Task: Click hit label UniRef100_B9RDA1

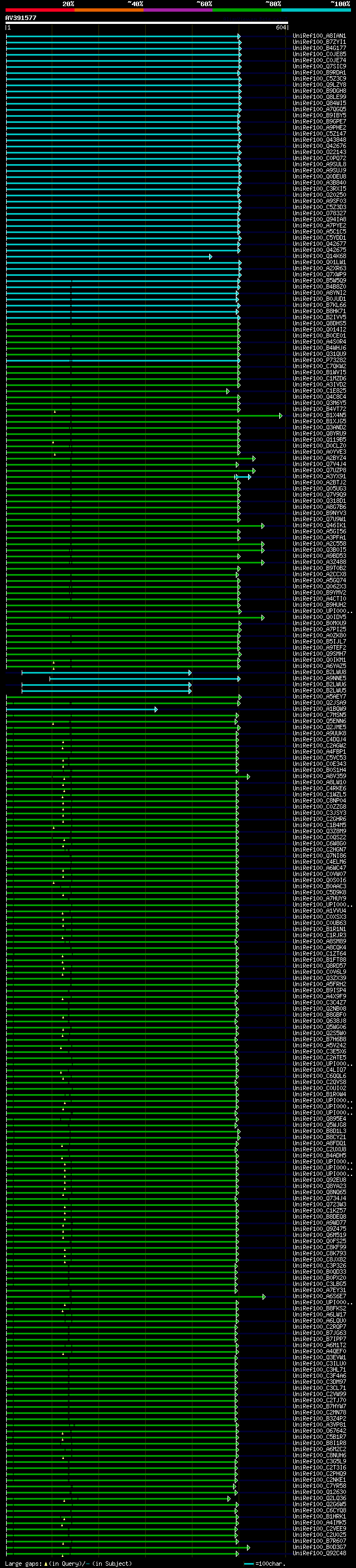Action: pos(319,72)
